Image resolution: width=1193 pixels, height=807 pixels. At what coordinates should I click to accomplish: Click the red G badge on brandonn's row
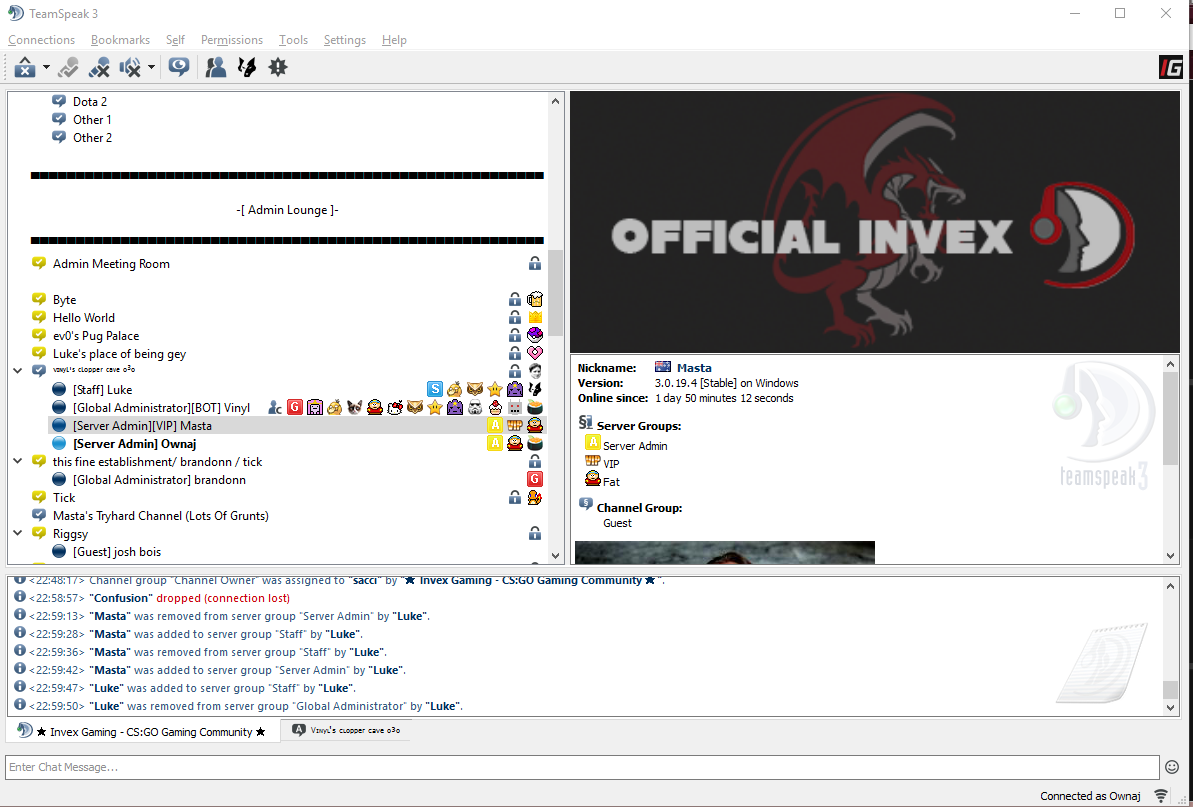(535, 479)
